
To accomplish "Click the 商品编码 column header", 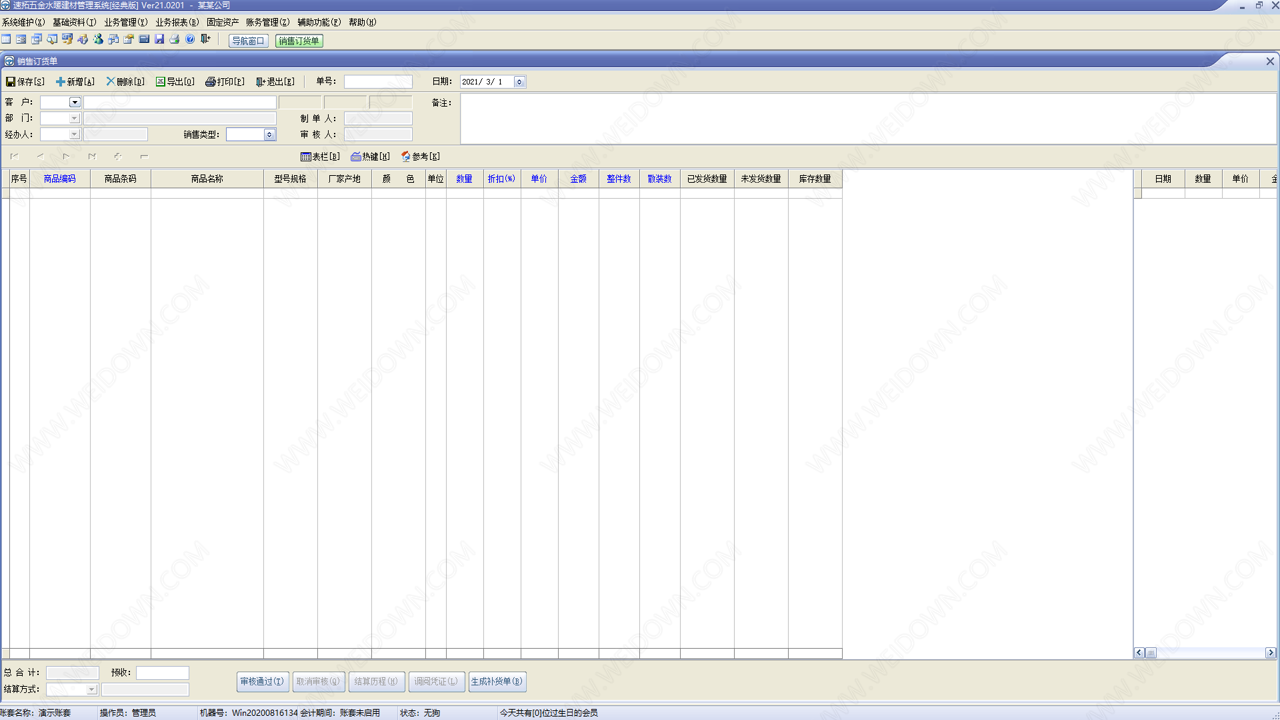I will pyautogui.click(x=60, y=179).
